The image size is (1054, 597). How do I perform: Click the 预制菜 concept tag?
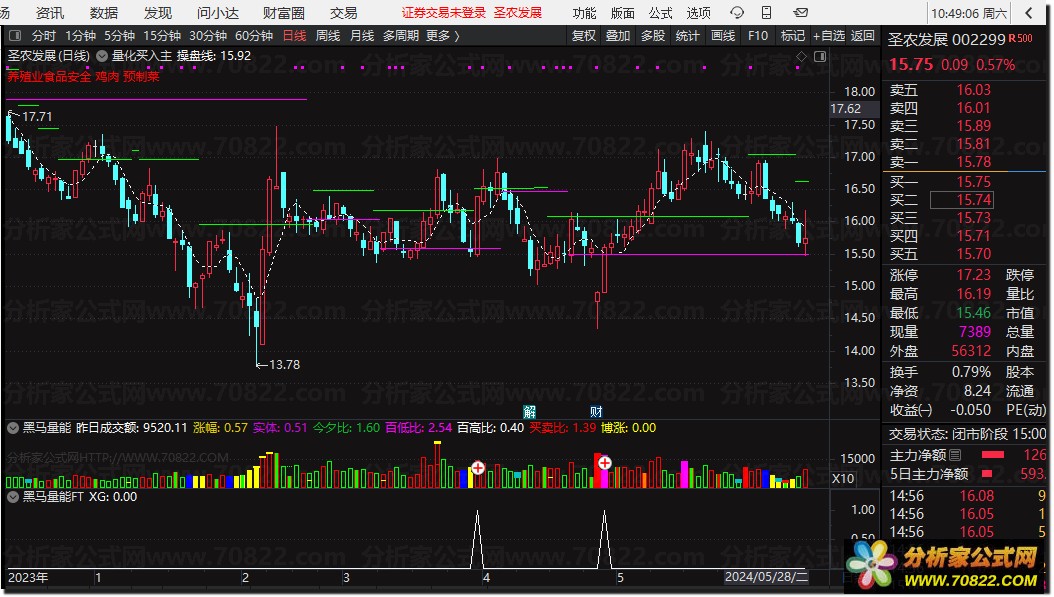pos(141,77)
